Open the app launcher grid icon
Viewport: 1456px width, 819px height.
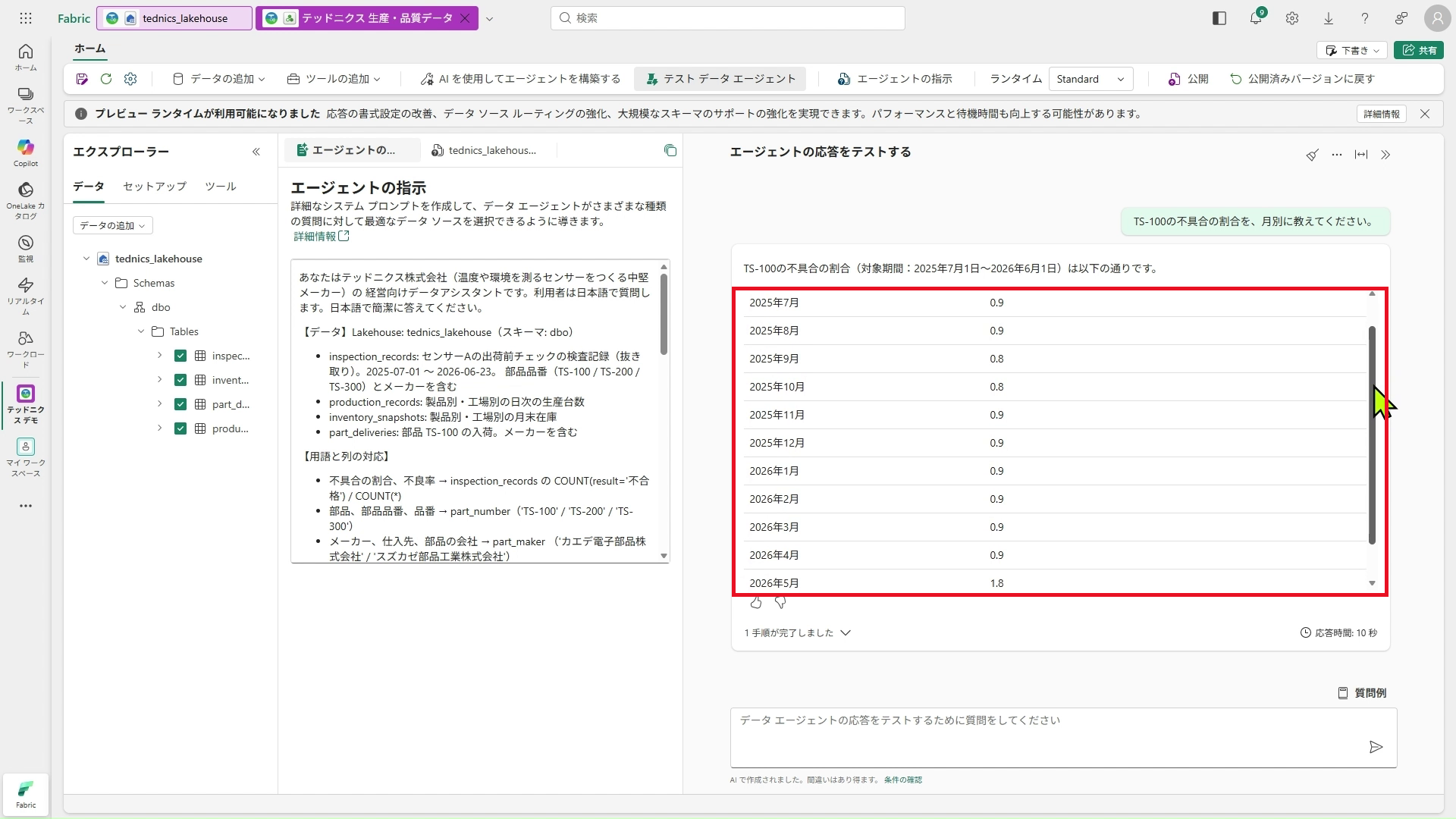(26, 18)
